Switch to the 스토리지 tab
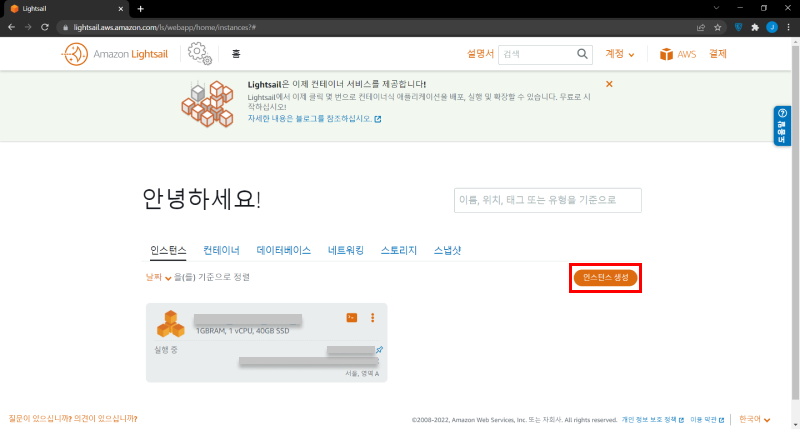Screen dimensions: 800x430 click(x=399, y=250)
